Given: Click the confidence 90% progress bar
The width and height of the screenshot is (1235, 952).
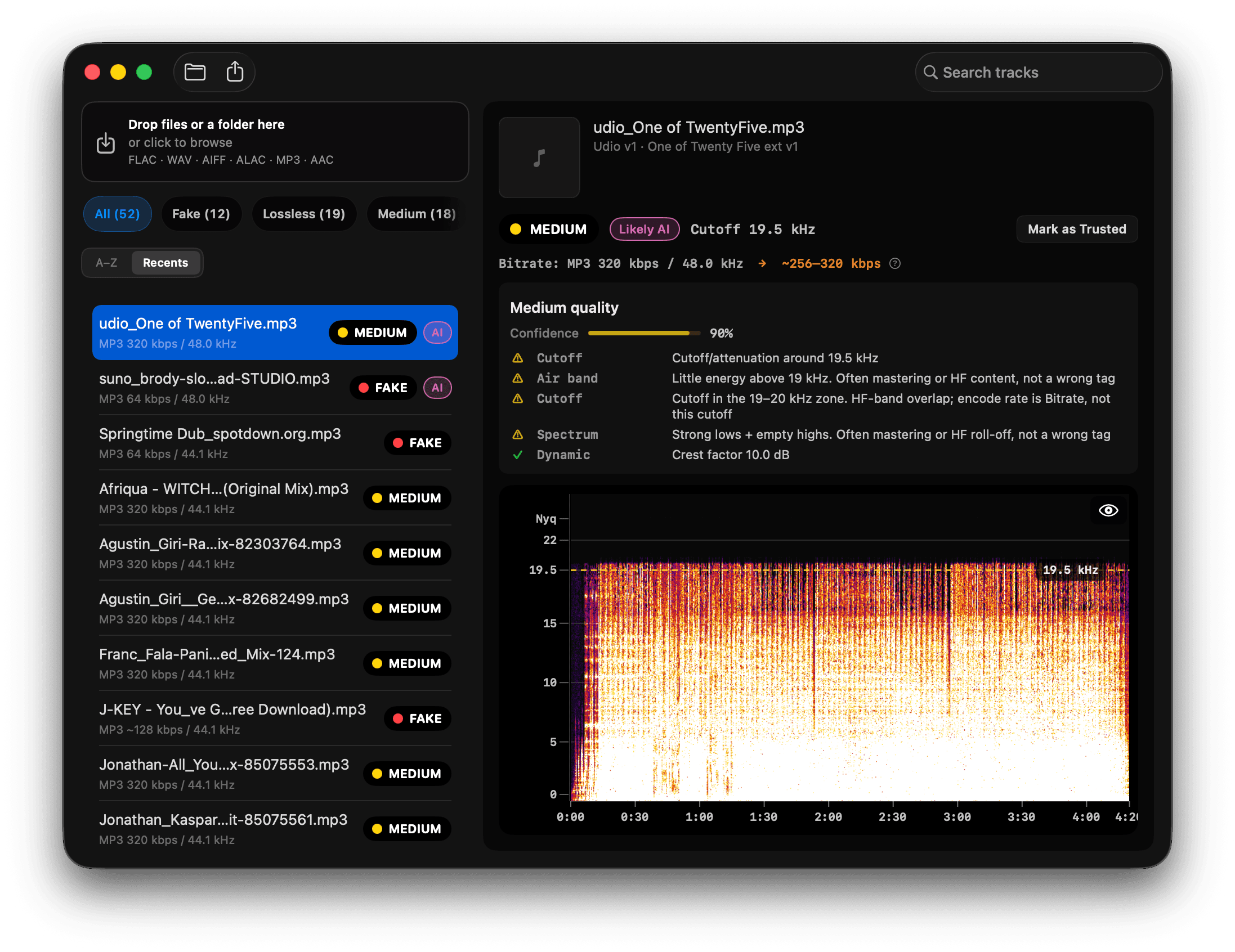Looking at the screenshot, I should [x=644, y=334].
